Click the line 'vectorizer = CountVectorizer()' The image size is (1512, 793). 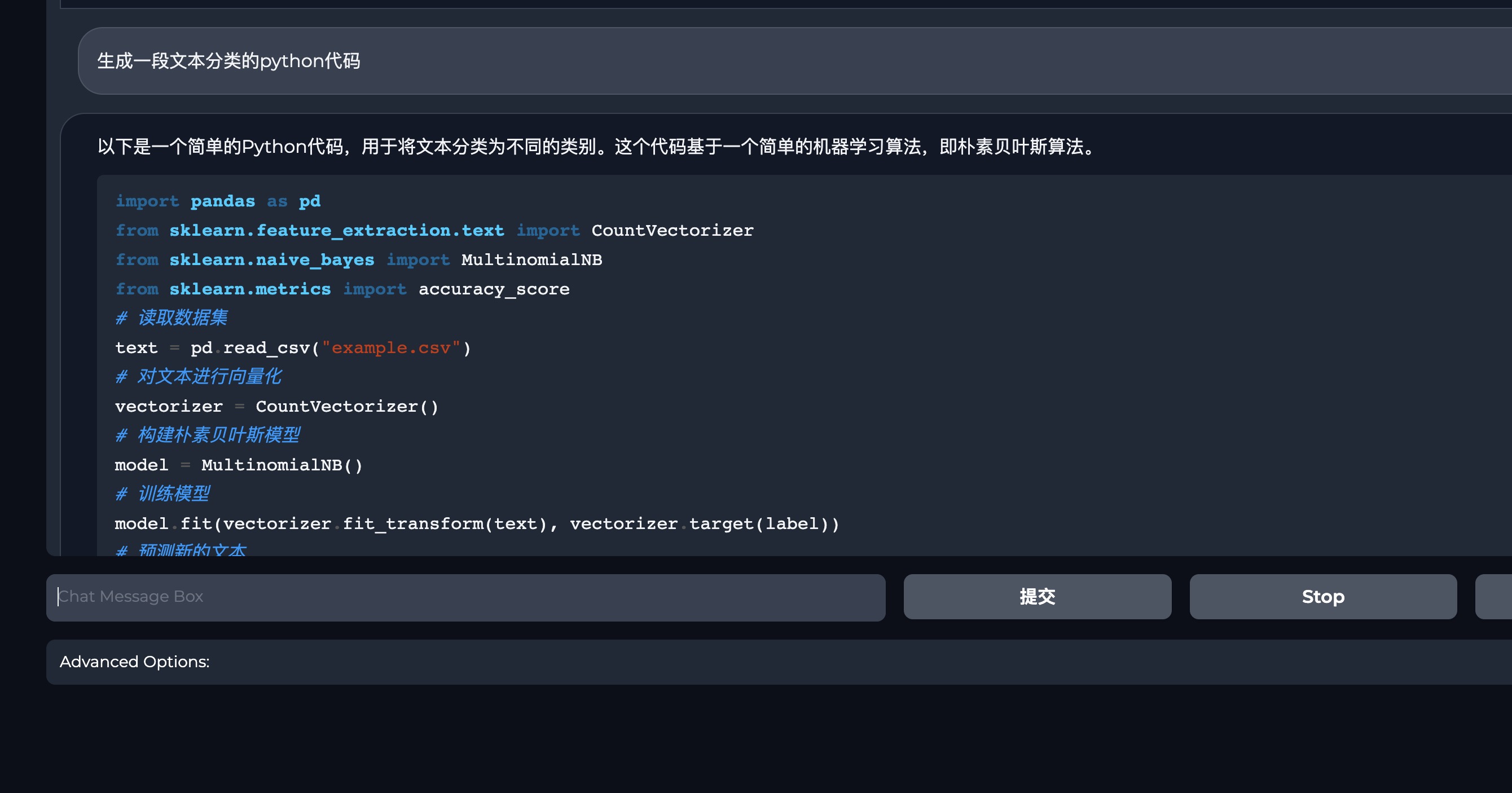coord(276,407)
